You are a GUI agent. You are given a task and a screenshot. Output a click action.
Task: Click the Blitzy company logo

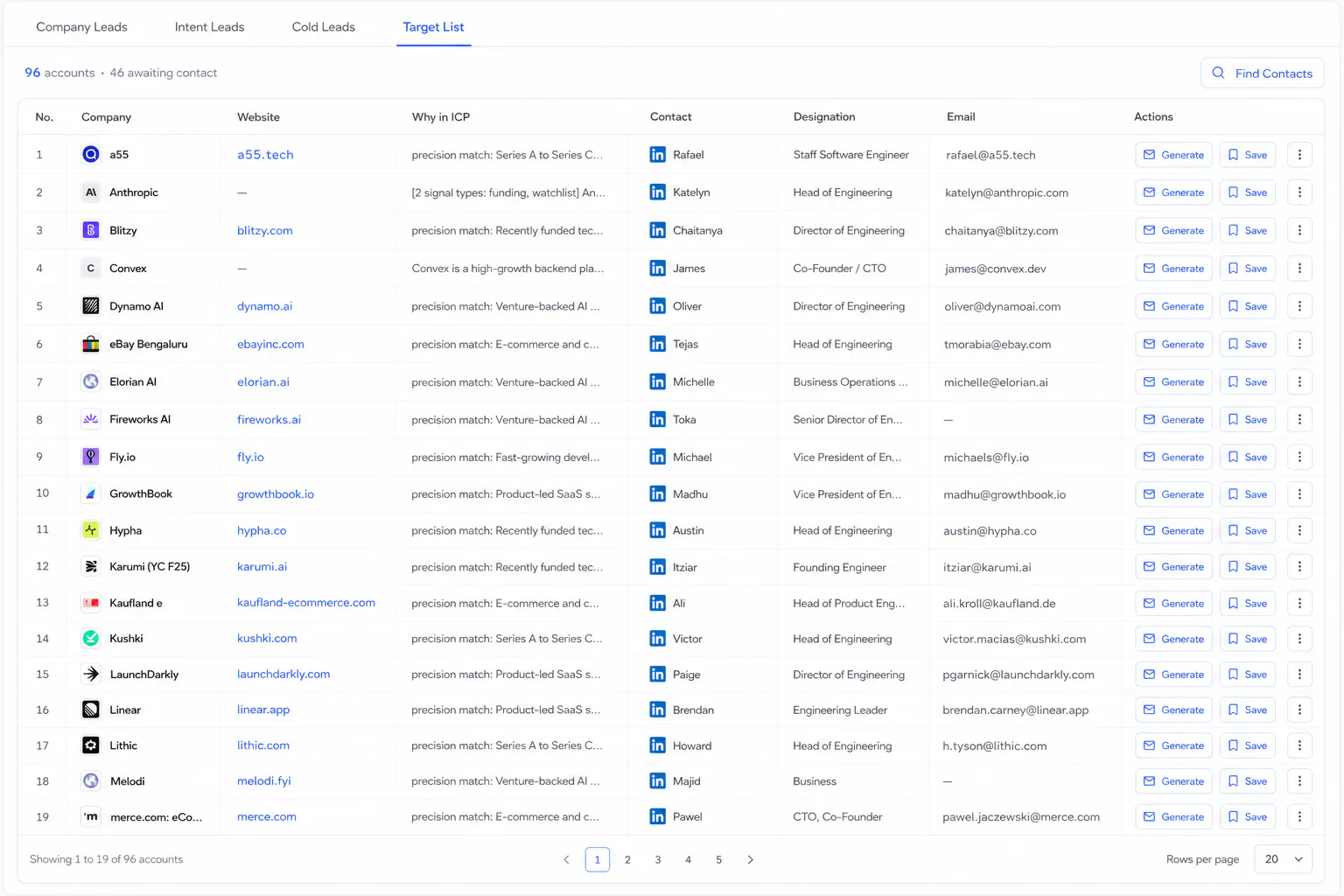(x=90, y=230)
